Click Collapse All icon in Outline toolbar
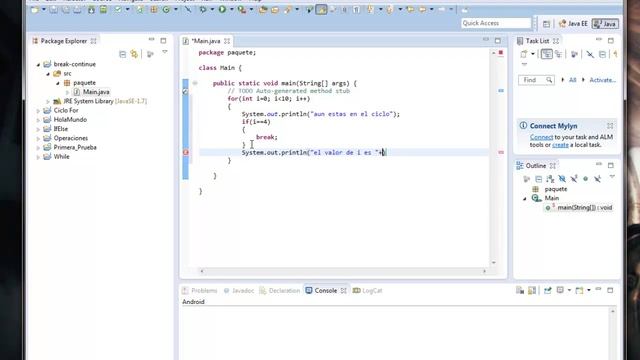This screenshot has width=640, height=360. click(x=539, y=179)
